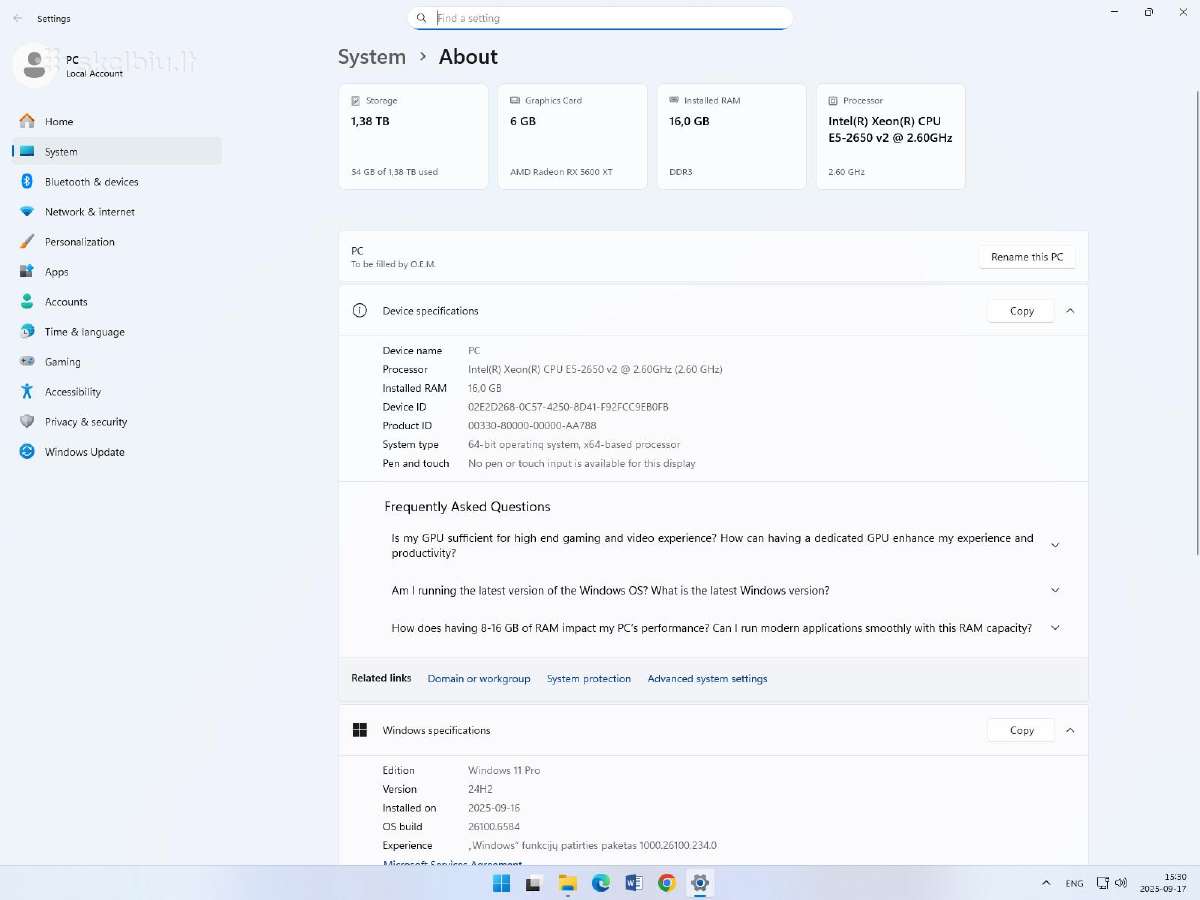Click the Device specifications info icon
The image size is (1200, 900).
point(360,311)
